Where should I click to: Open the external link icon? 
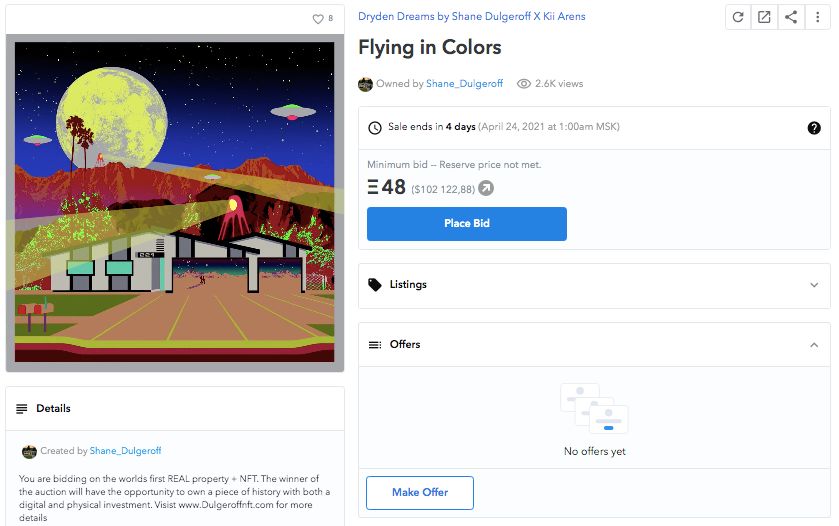(764, 17)
